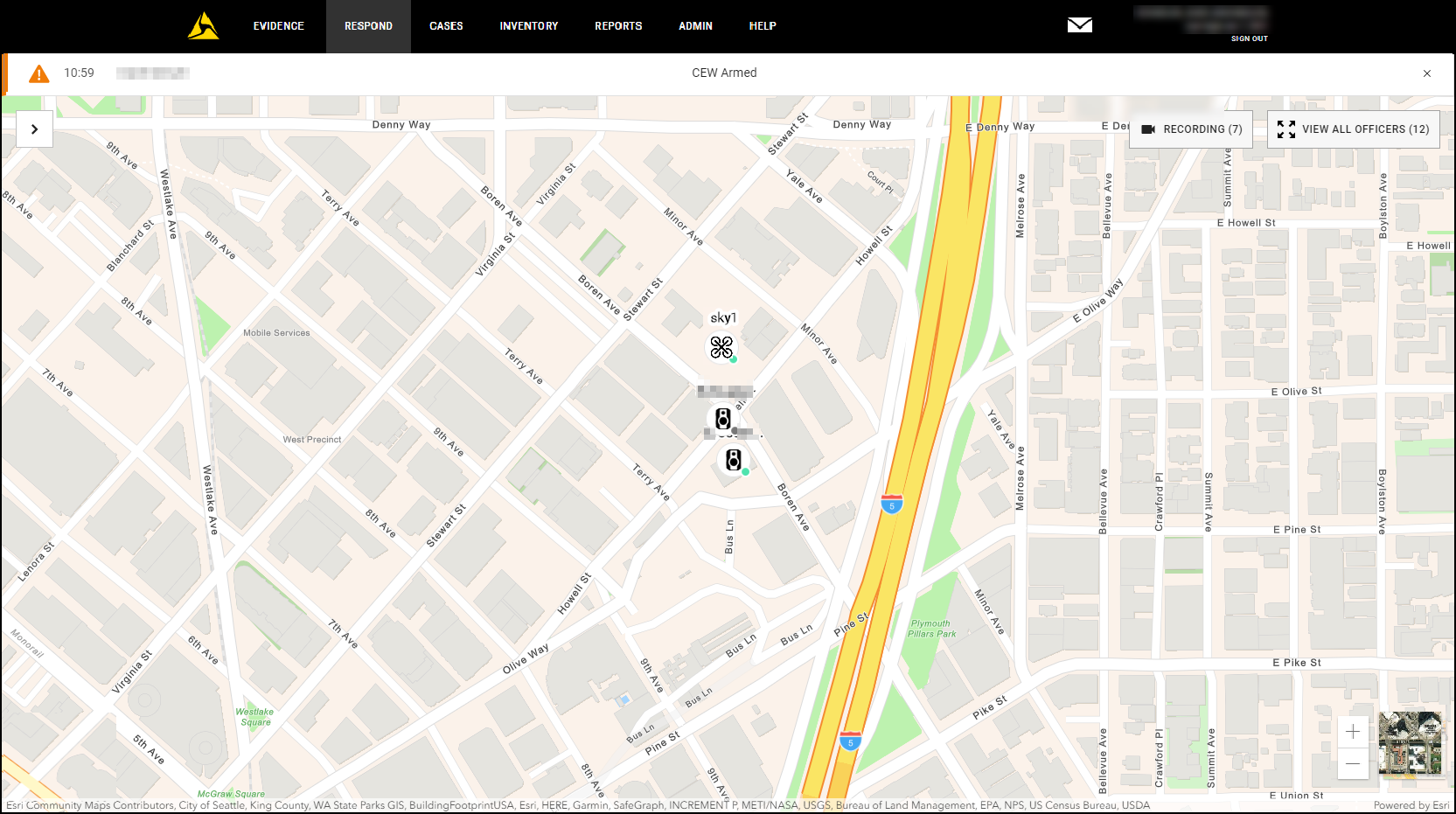
Task: Click the Axon logo icon
Action: point(203,26)
